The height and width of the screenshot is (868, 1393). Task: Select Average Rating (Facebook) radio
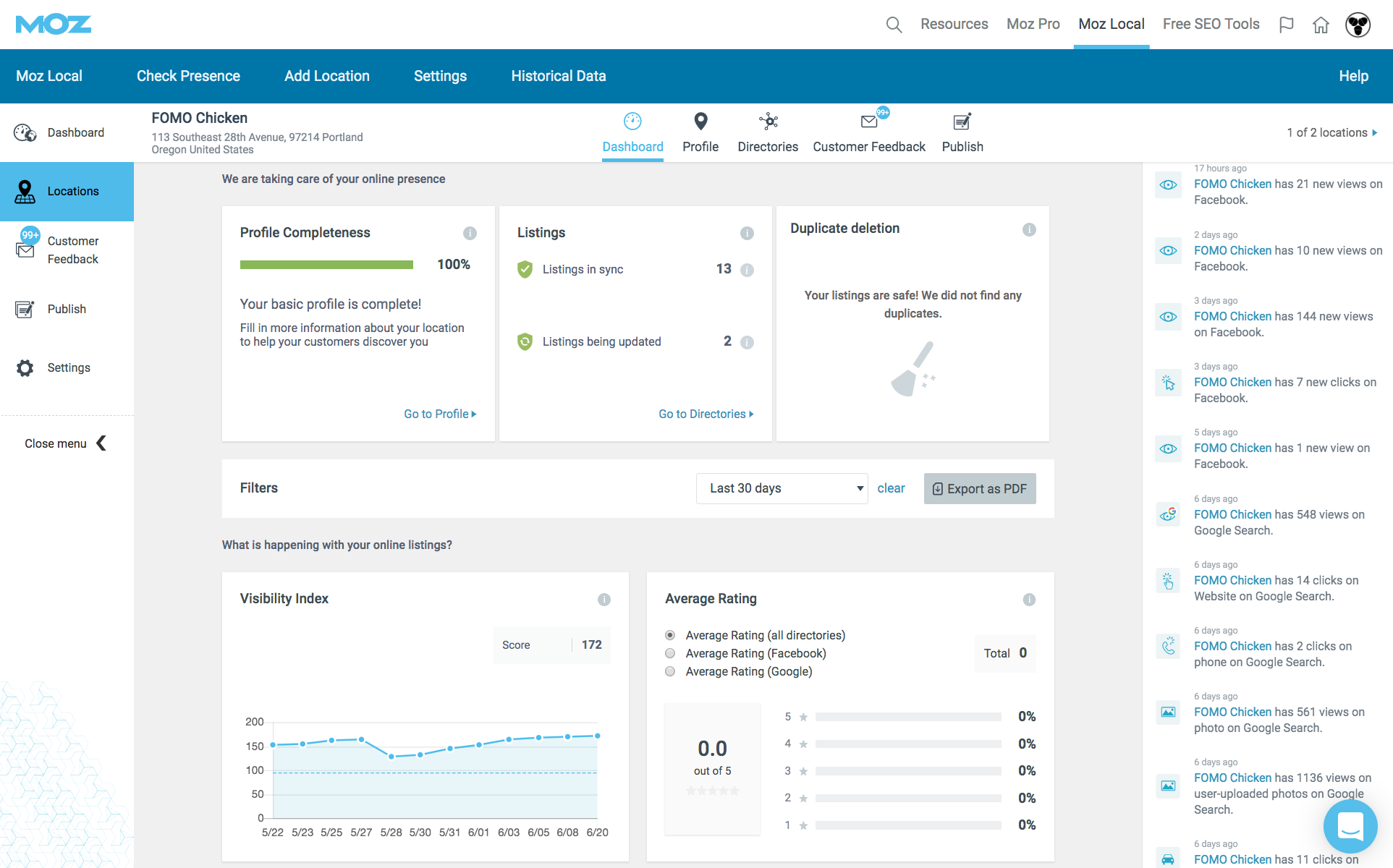(670, 653)
